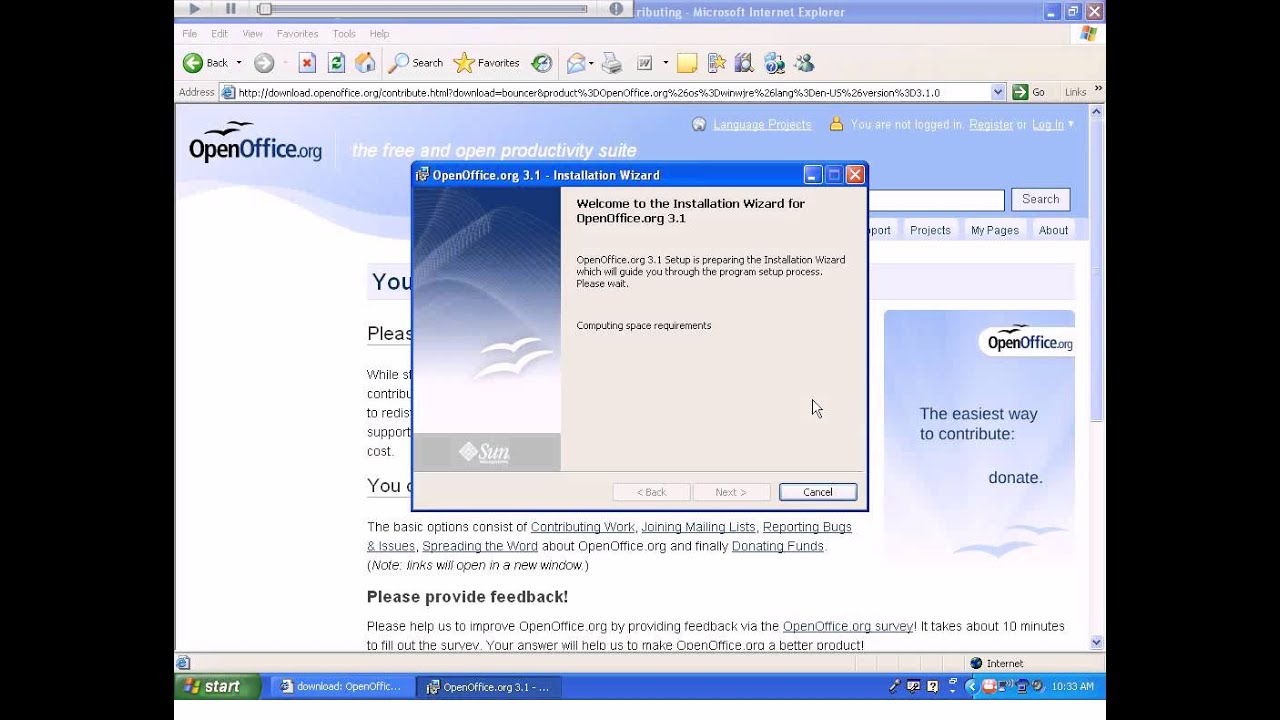Switch to the My Pages tab

[x=994, y=230]
